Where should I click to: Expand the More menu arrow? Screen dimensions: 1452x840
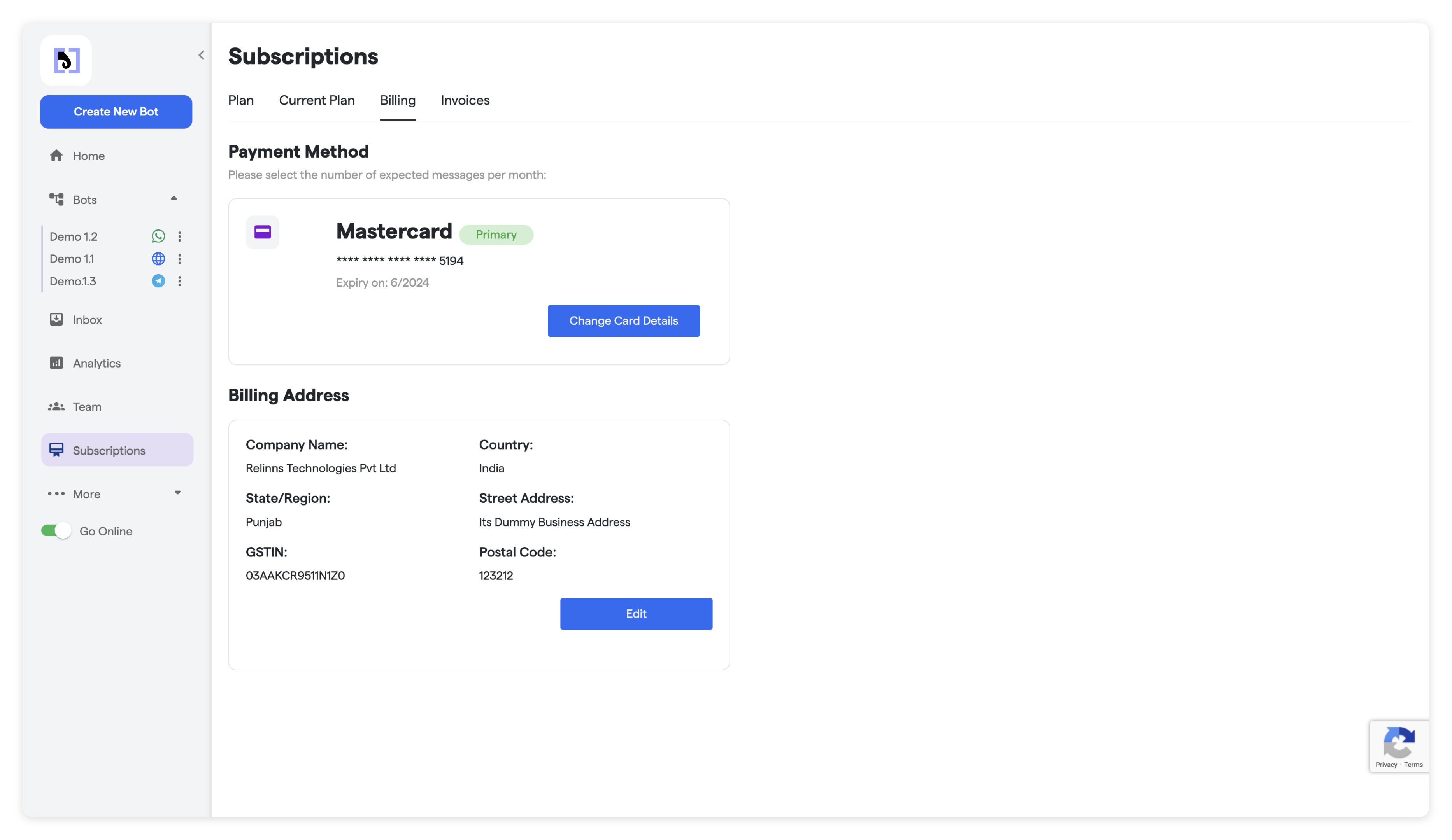pos(177,493)
